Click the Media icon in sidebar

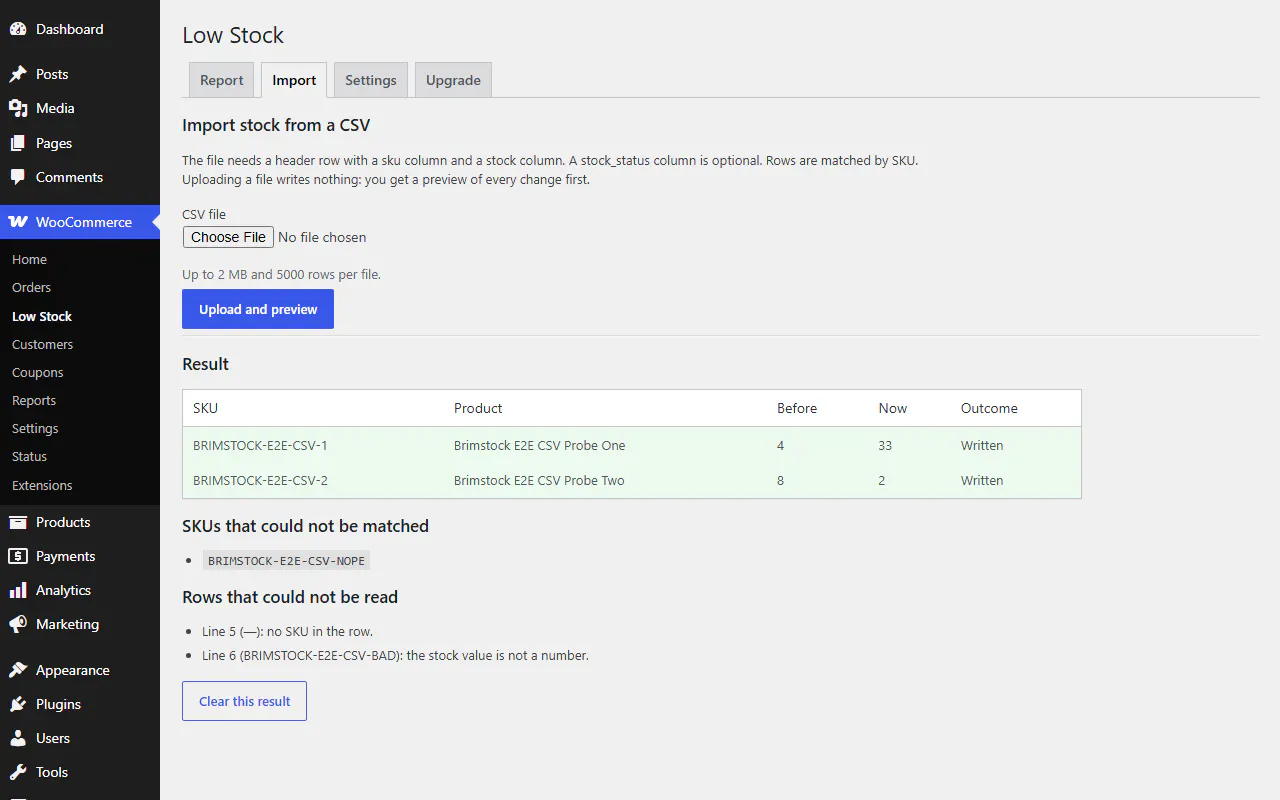pos(18,108)
